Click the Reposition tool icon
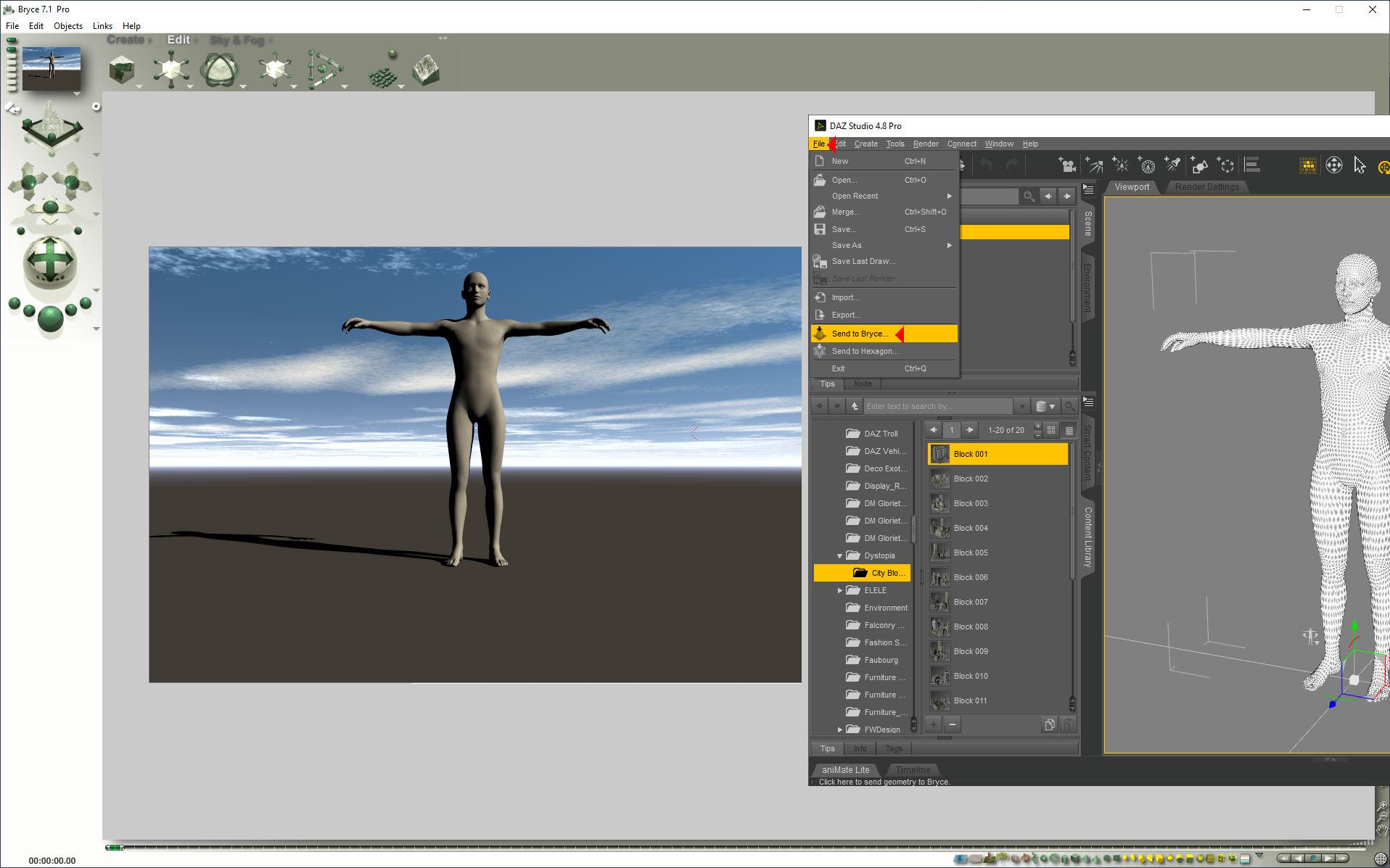The width and height of the screenshot is (1390, 868). 274,70
